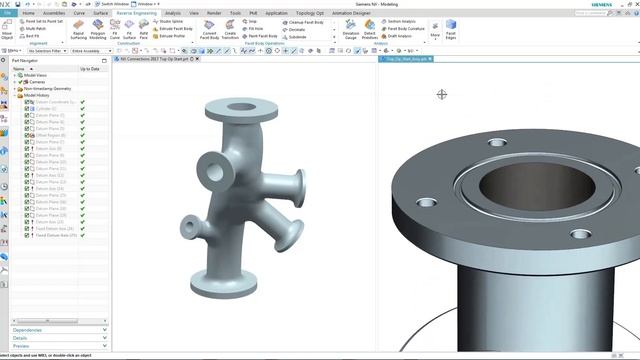Click Extrude Profile command
The image size is (640, 360).
point(169,36)
